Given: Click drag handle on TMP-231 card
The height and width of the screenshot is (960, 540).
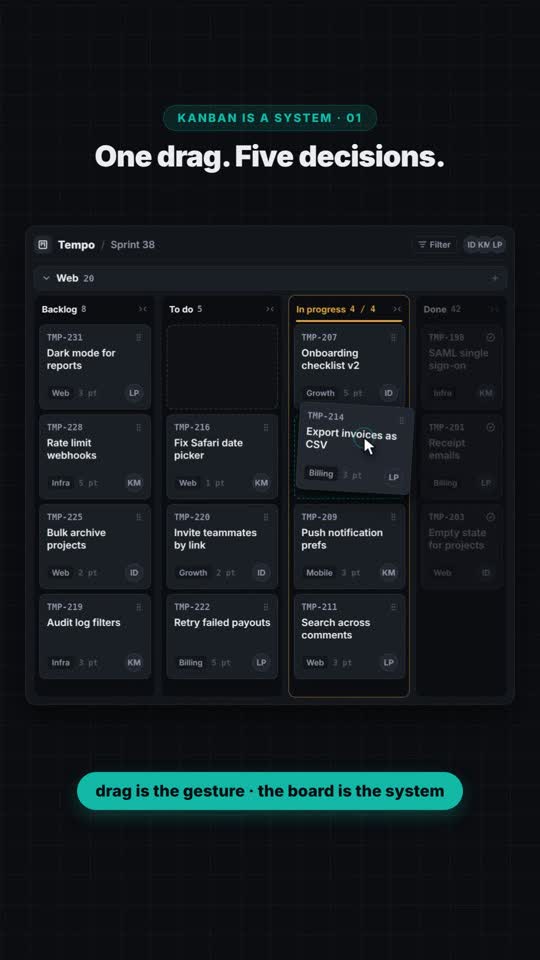Looking at the screenshot, I should (x=138, y=337).
